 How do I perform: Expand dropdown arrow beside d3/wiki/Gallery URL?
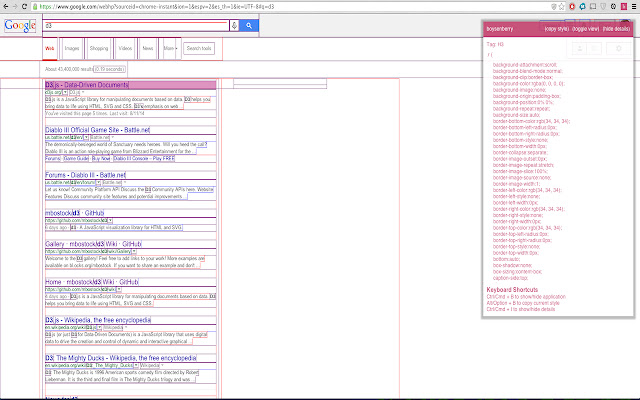point(134,252)
